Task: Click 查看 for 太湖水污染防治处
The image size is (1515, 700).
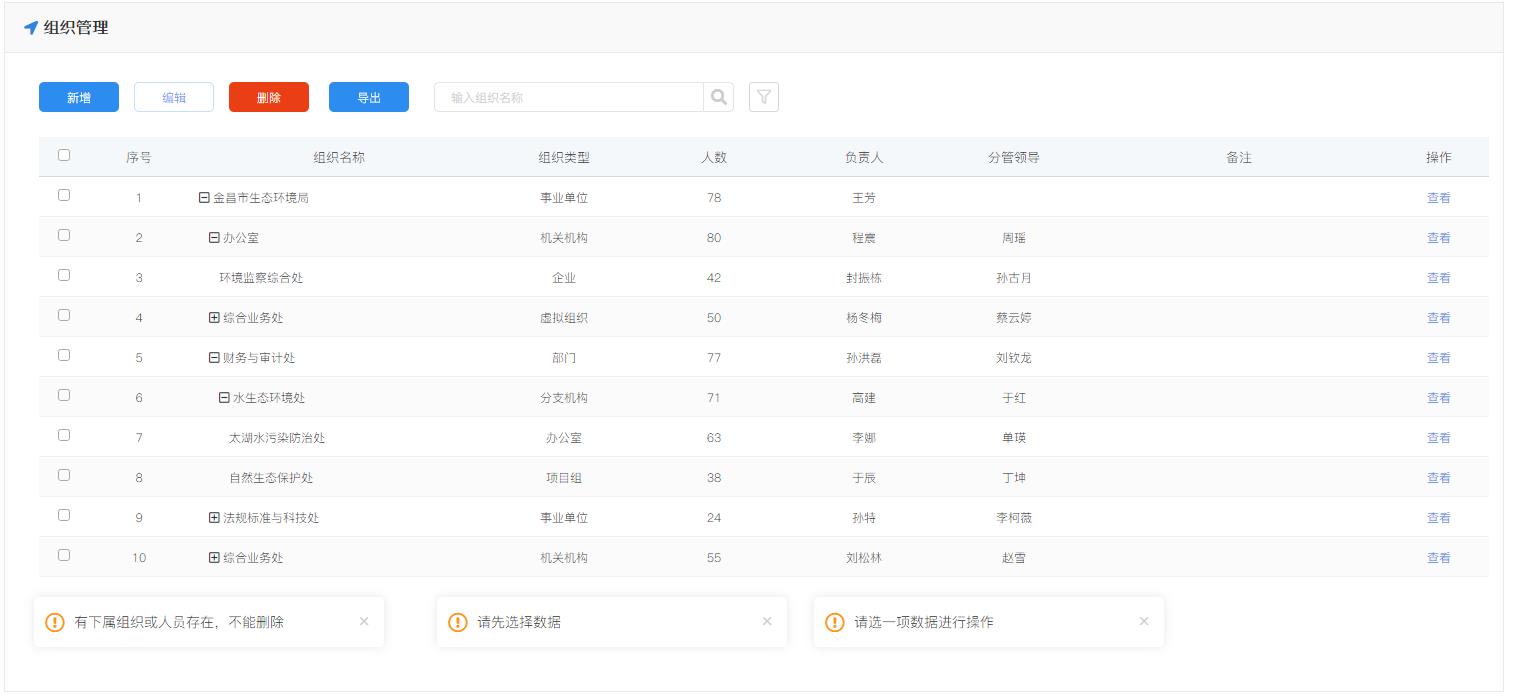Action: pos(1439,438)
